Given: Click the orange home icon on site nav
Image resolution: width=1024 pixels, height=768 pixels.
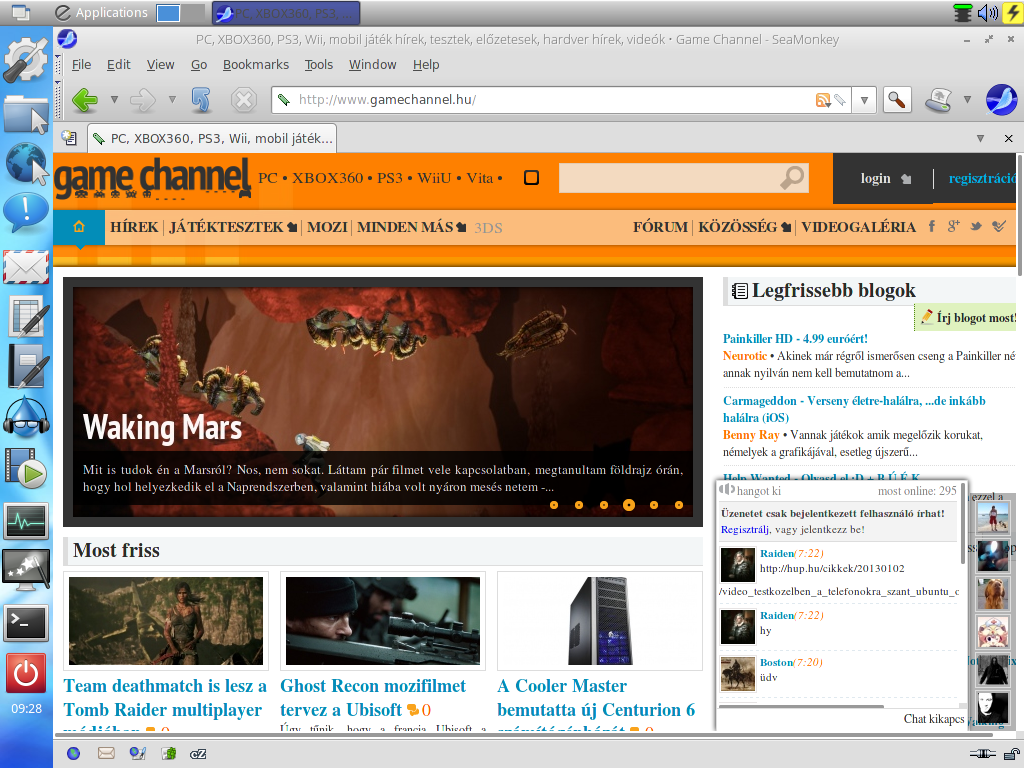Looking at the screenshot, I should (x=79, y=227).
